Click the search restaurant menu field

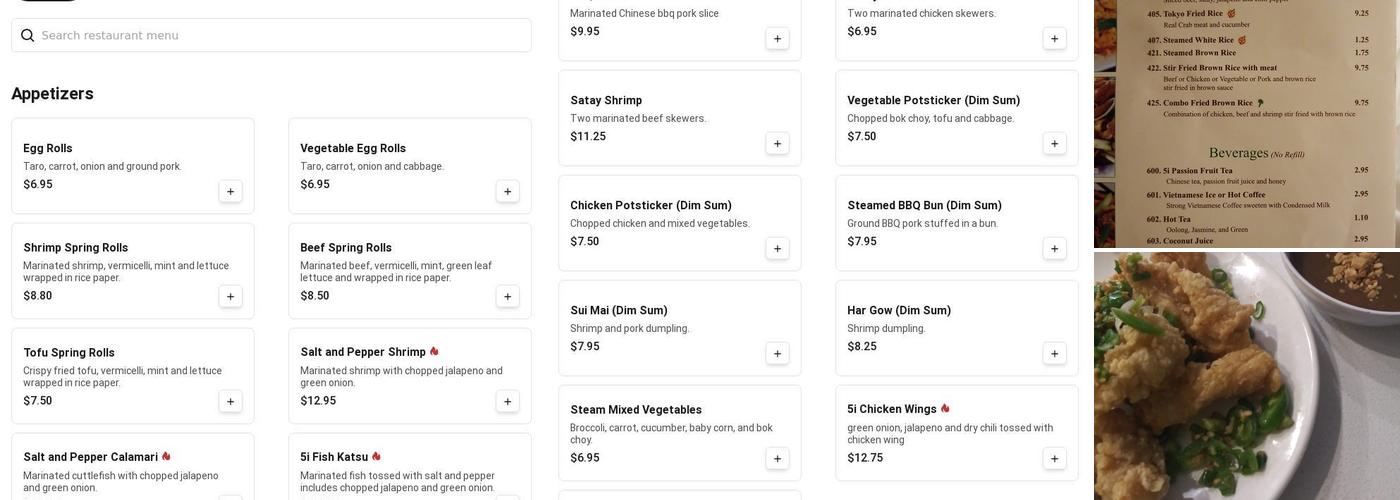280,35
